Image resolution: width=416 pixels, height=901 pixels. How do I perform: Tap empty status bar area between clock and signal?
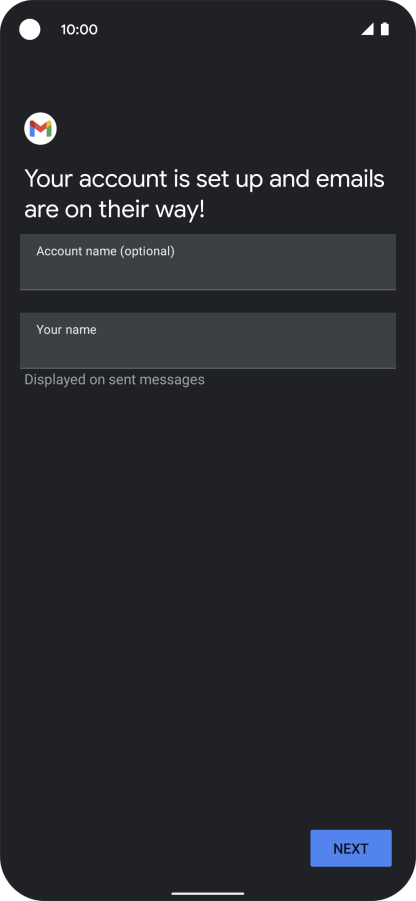point(230,29)
